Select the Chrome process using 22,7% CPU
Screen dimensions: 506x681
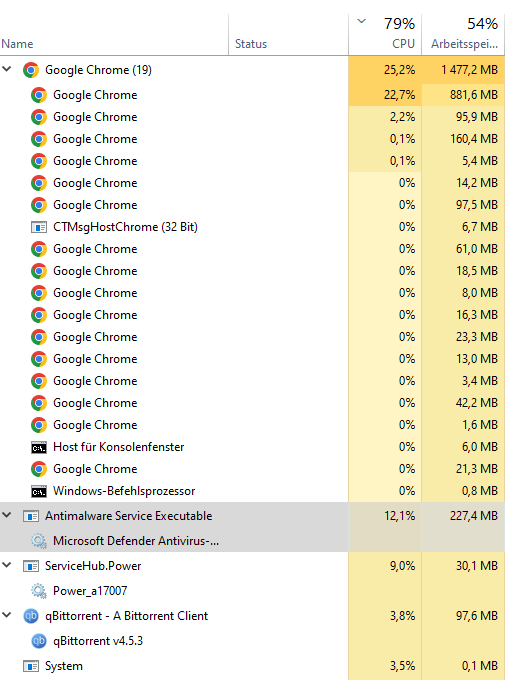[252, 95]
